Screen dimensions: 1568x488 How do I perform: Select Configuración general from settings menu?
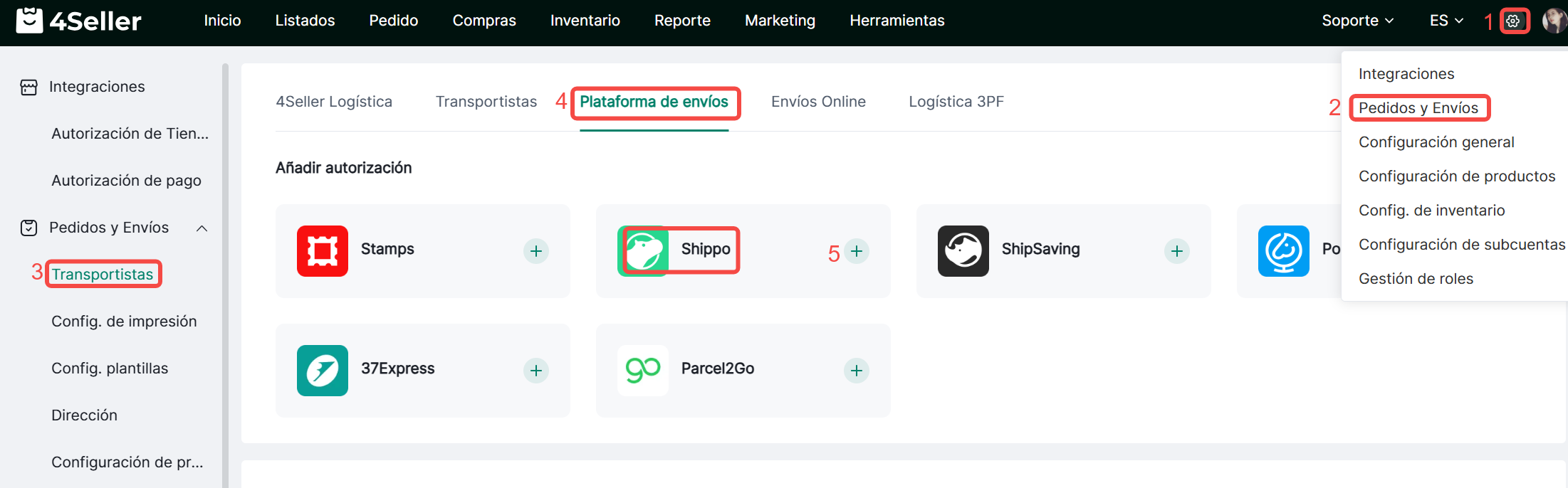point(1436,142)
